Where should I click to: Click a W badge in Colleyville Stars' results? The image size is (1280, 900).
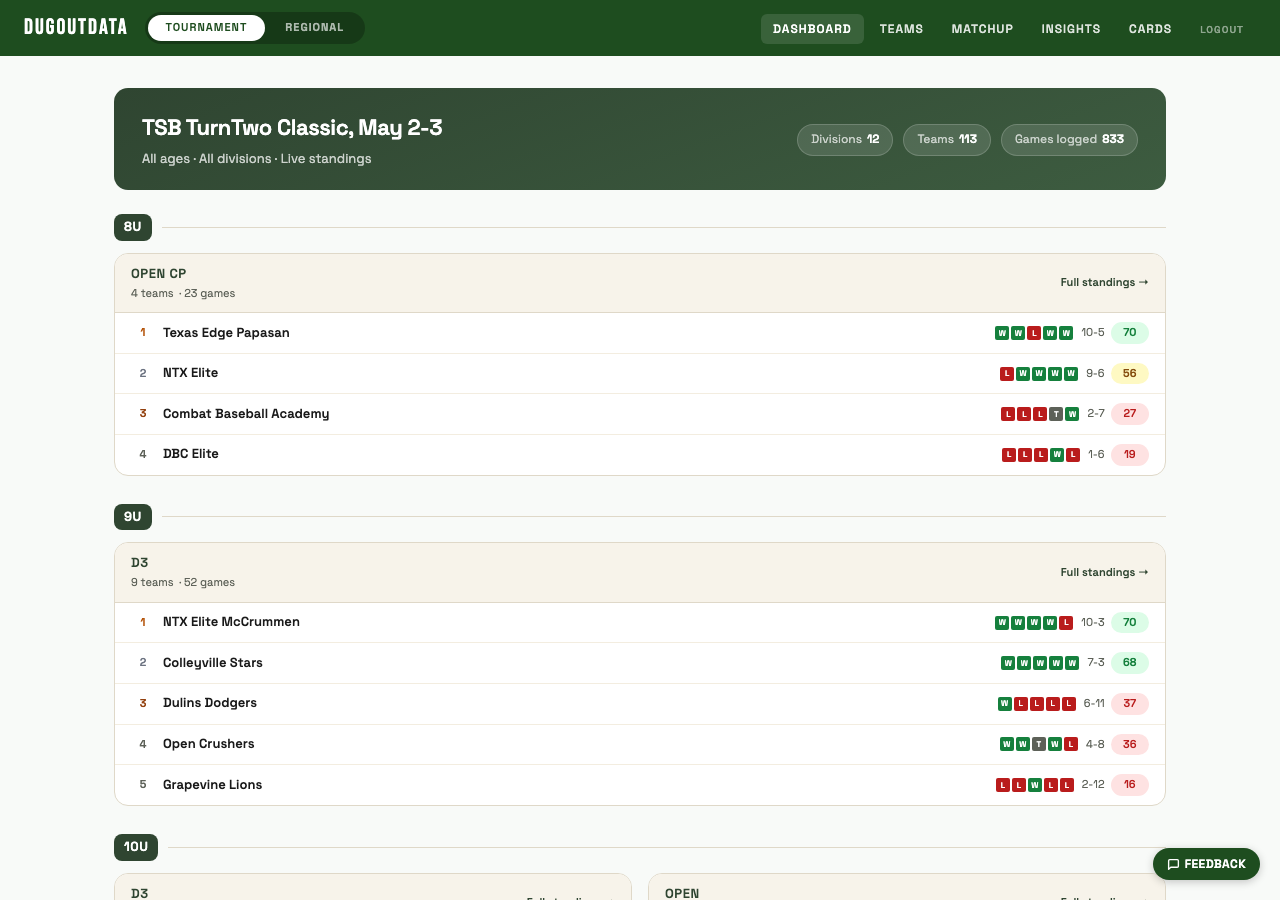(x=1007, y=662)
